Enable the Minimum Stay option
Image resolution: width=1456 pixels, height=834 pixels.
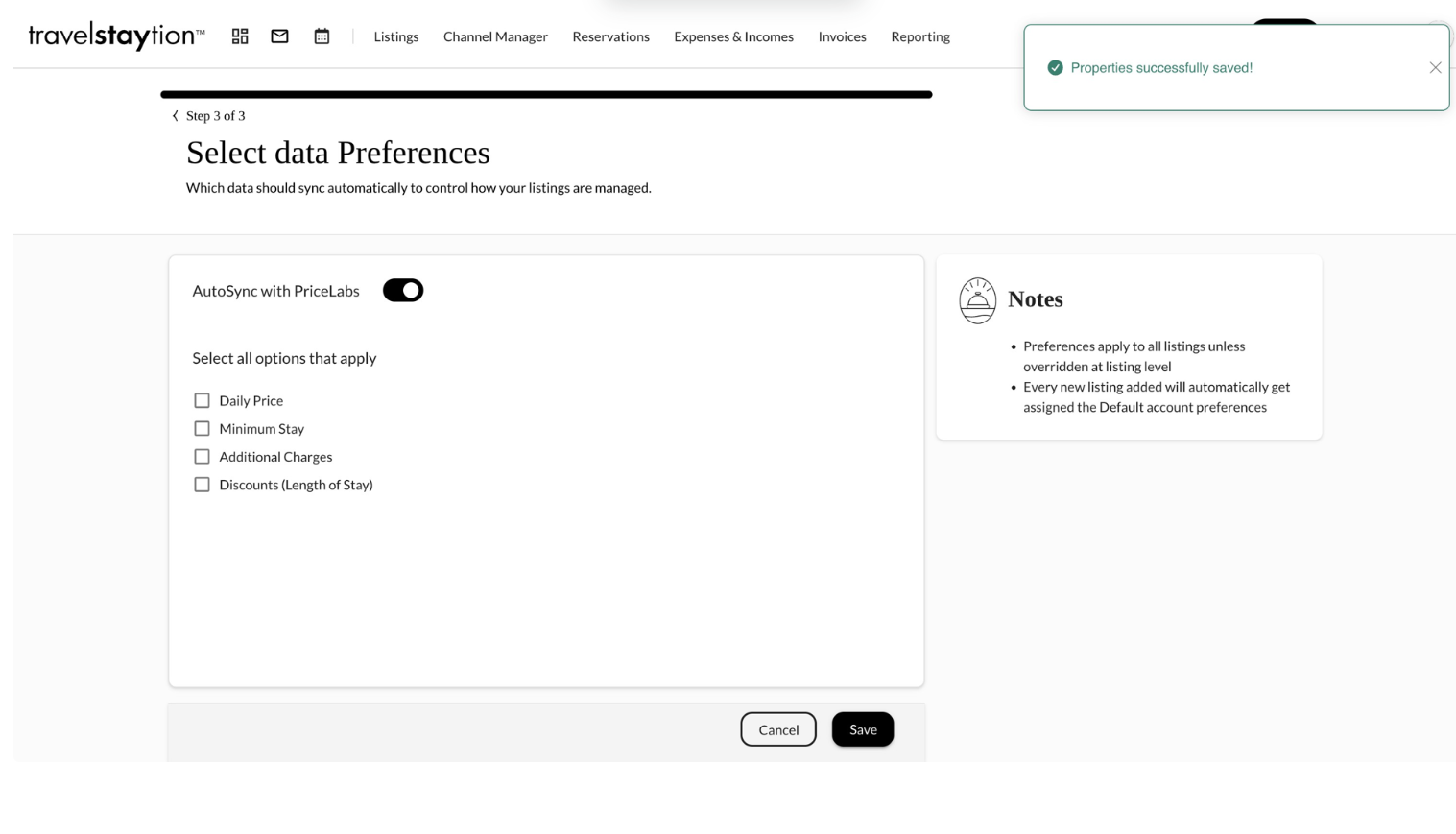202,429
